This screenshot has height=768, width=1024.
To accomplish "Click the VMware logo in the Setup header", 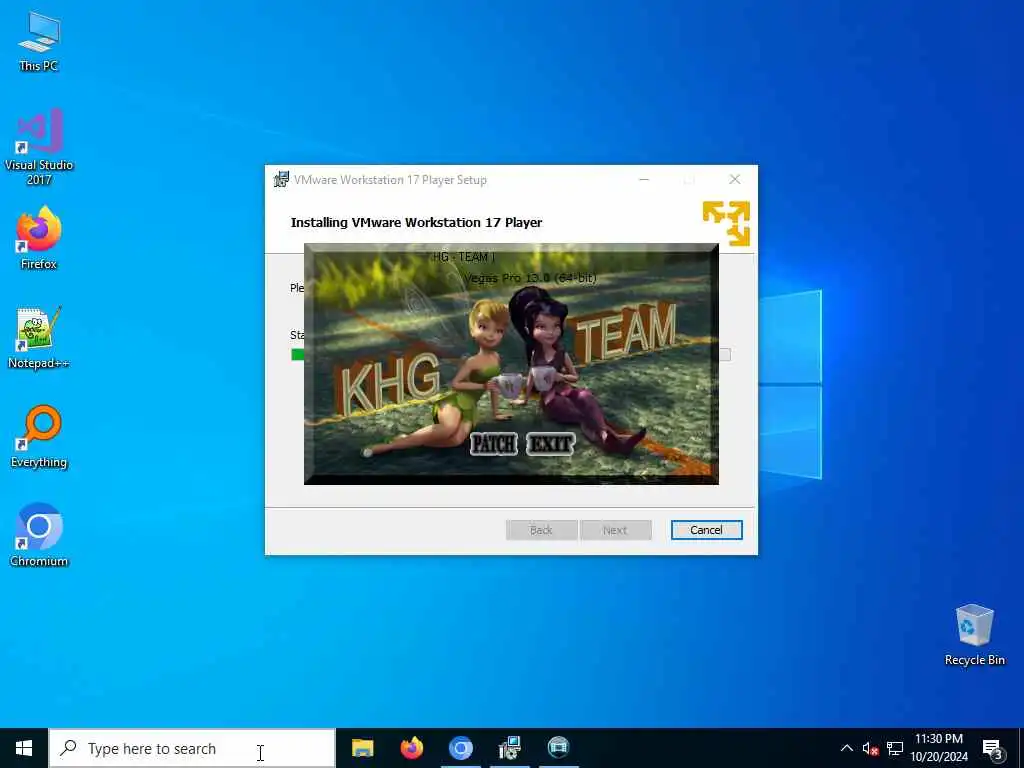I will tap(726, 223).
